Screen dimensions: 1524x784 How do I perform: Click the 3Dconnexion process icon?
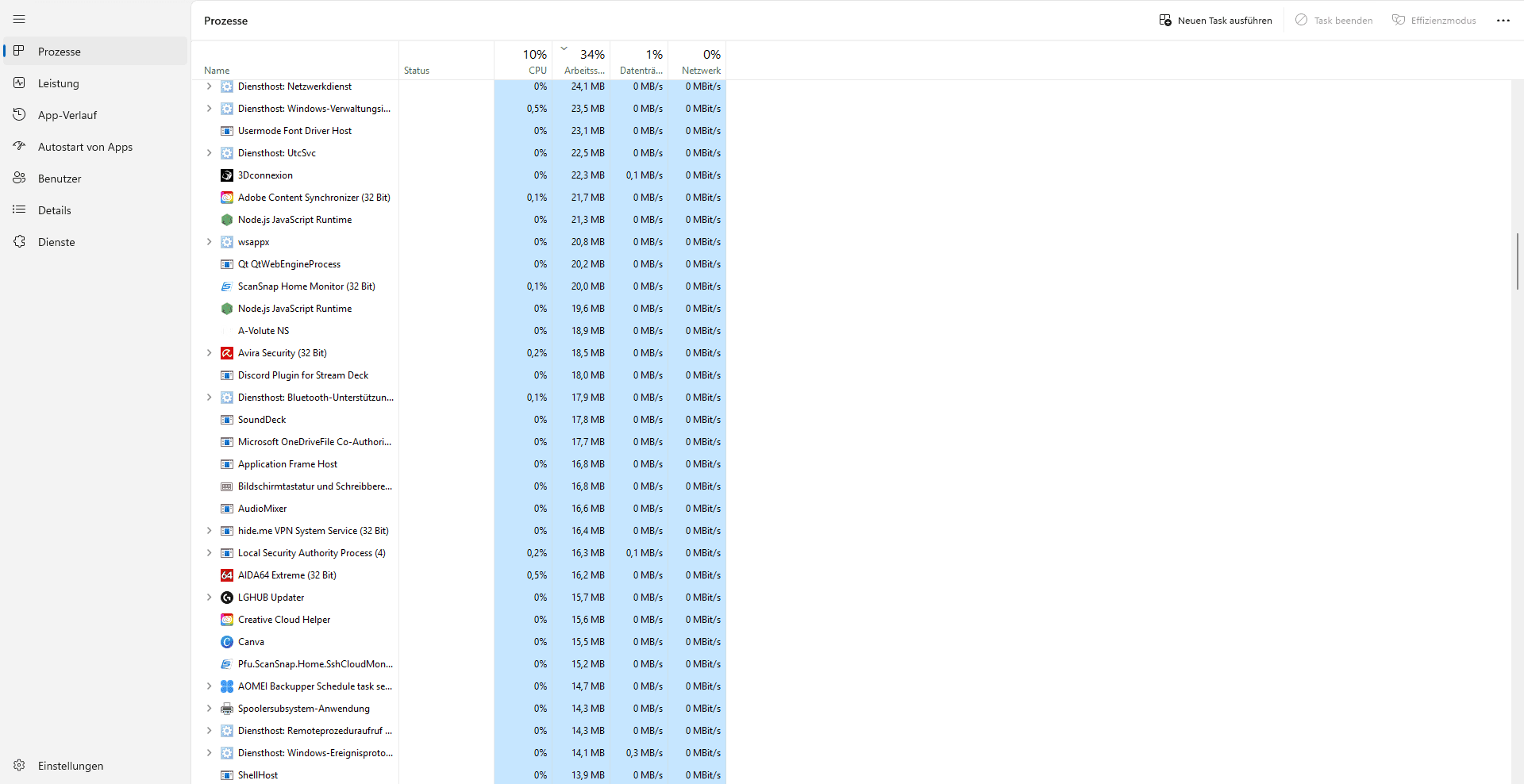point(227,175)
